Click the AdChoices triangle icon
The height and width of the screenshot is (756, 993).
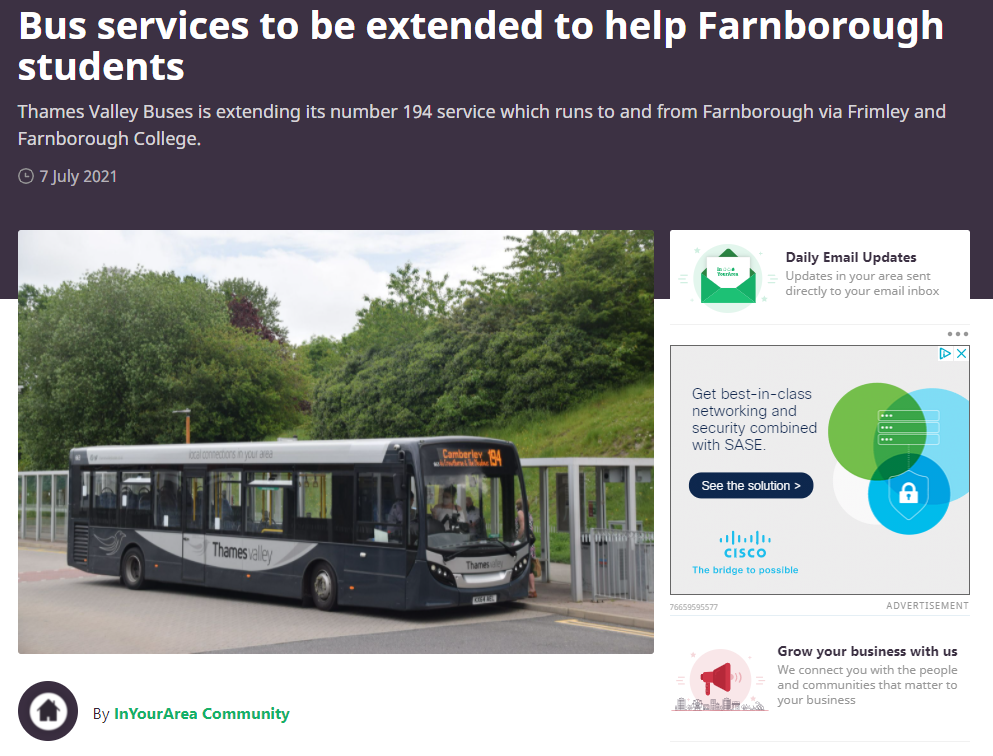click(946, 353)
